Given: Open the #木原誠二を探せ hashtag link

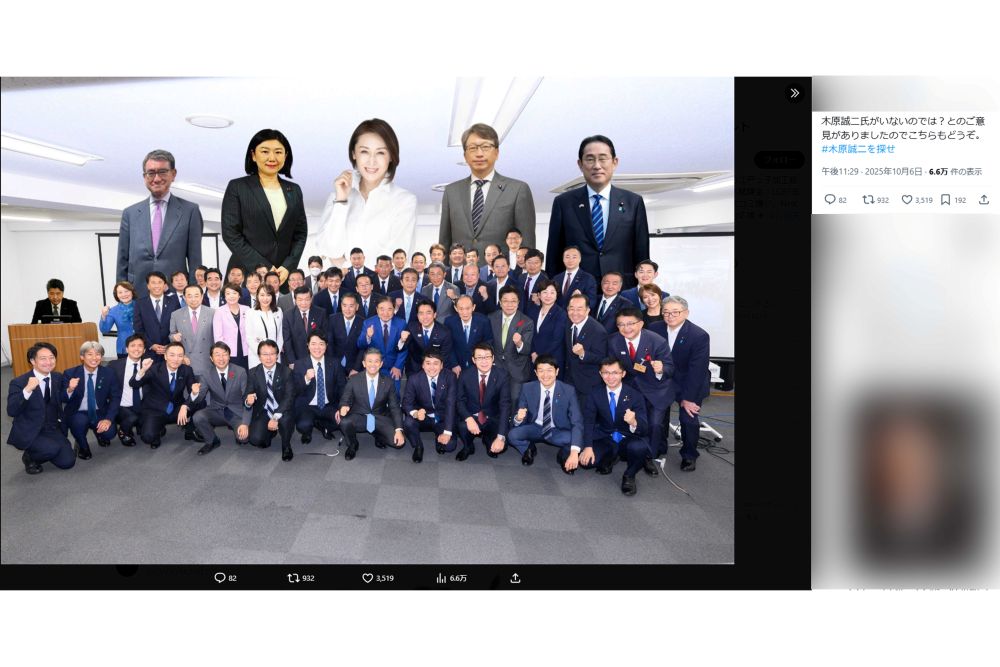Looking at the screenshot, I should (x=858, y=149).
